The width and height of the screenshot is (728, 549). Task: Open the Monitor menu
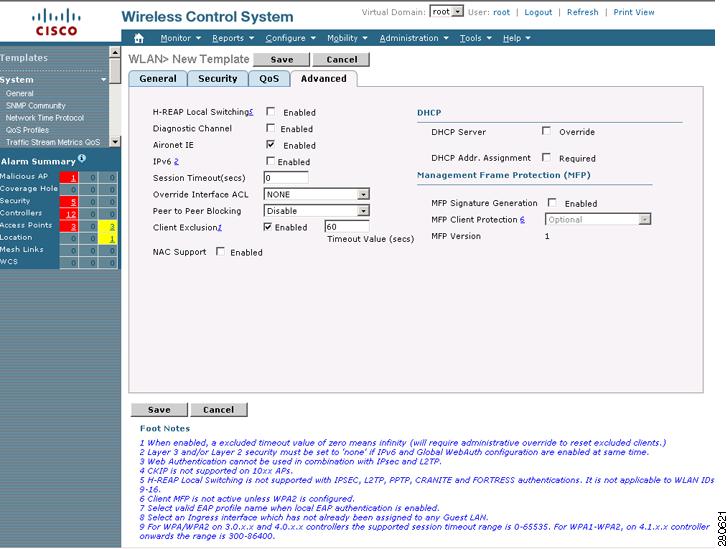pyautogui.click(x=180, y=38)
